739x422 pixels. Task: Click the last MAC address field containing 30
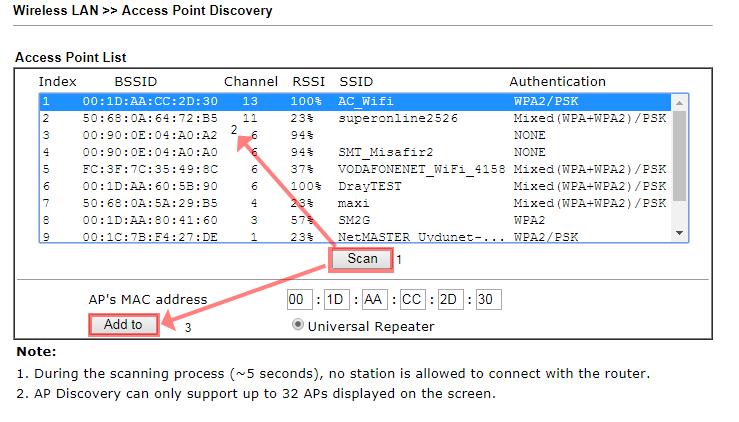pyautogui.click(x=488, y=300)
